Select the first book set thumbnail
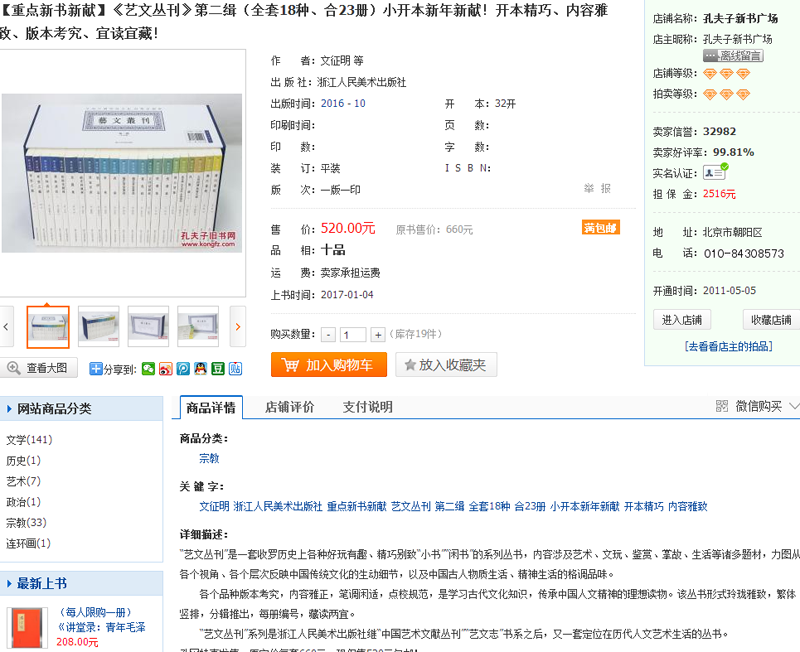 [x=48, y=327]
